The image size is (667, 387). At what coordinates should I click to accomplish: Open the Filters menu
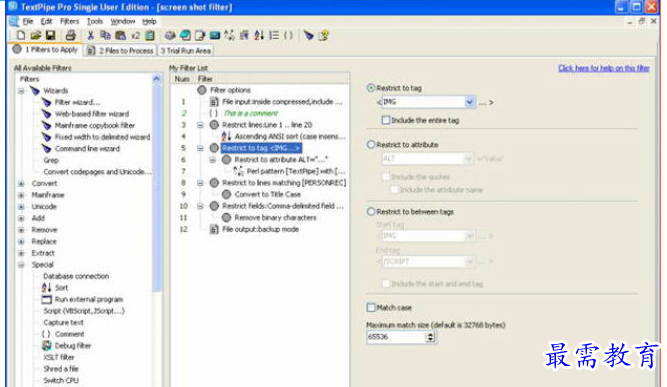tap(69, 21)
